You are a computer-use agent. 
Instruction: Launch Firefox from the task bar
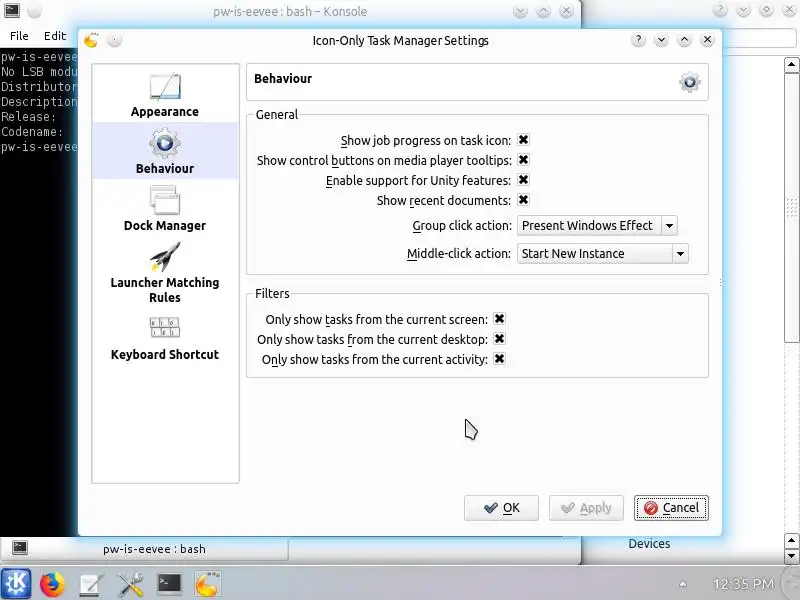[53, 584]
